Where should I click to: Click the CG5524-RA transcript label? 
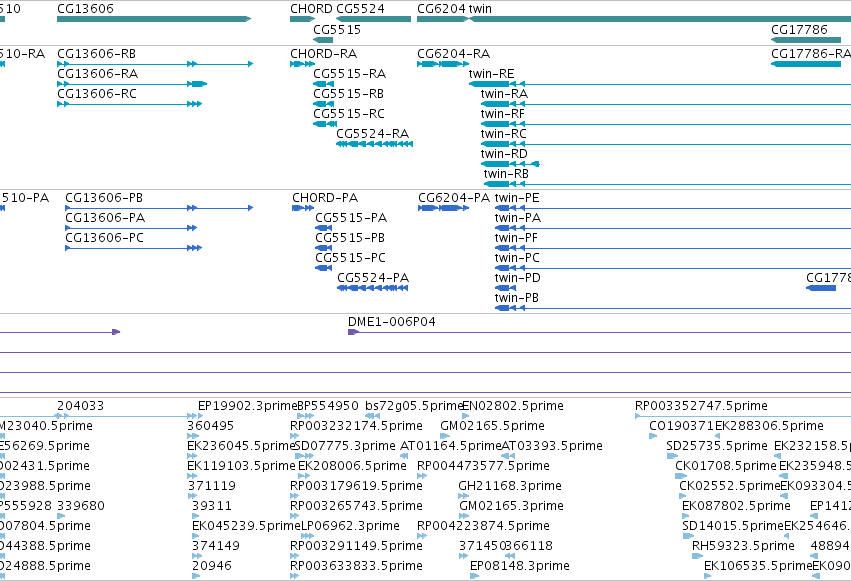[x=372, y=134]
